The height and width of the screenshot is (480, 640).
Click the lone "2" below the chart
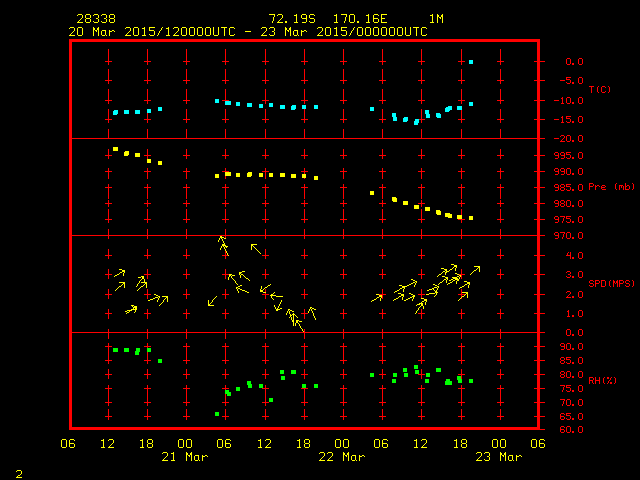click(19, 474)
